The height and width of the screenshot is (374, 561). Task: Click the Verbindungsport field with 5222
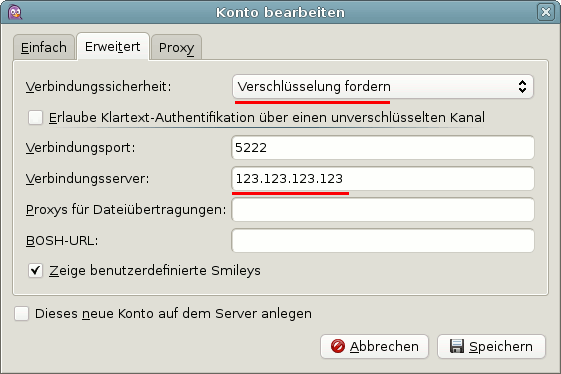coord(383,147)
